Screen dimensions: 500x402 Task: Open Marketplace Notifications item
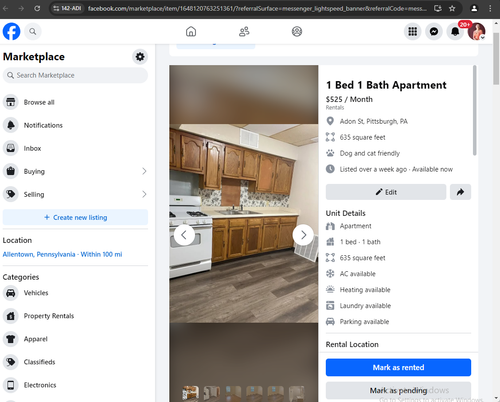75,125
